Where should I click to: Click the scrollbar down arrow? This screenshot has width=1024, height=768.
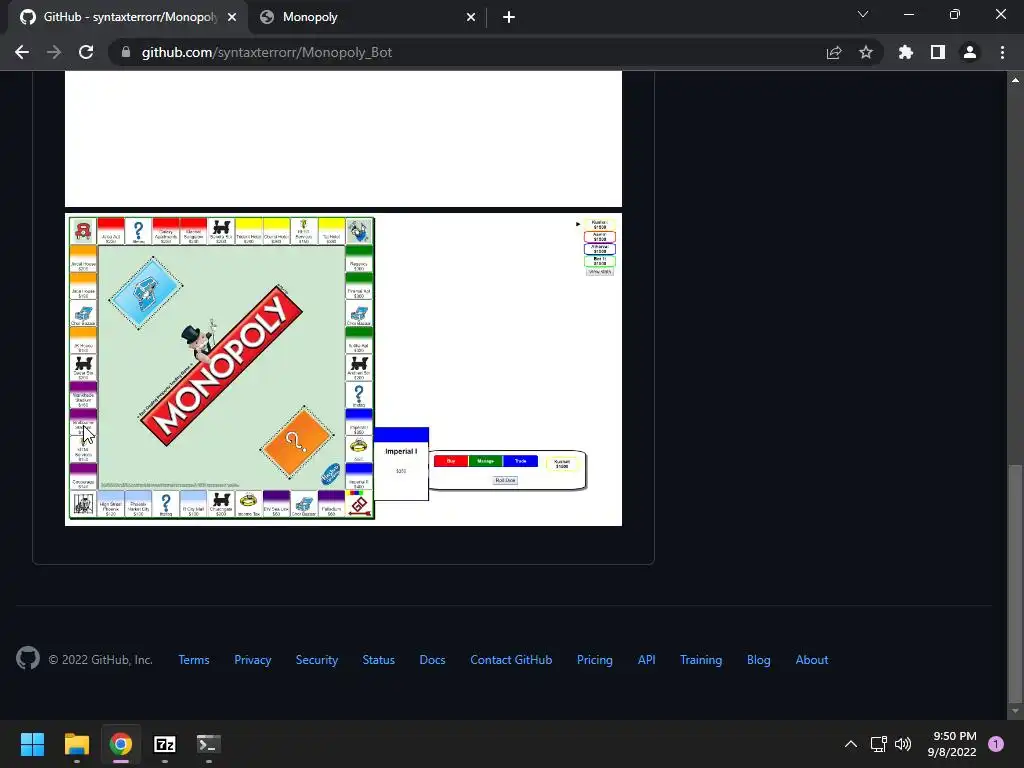tap(1015, 711)
